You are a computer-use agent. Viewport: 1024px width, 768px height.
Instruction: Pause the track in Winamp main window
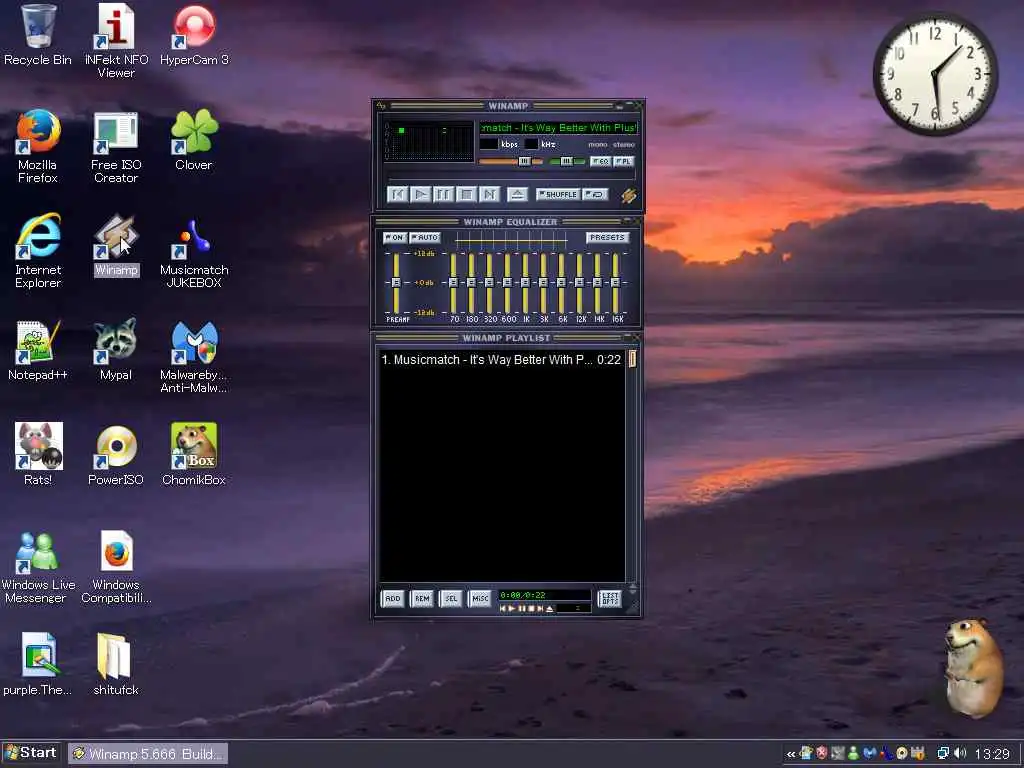pos(443,194)
